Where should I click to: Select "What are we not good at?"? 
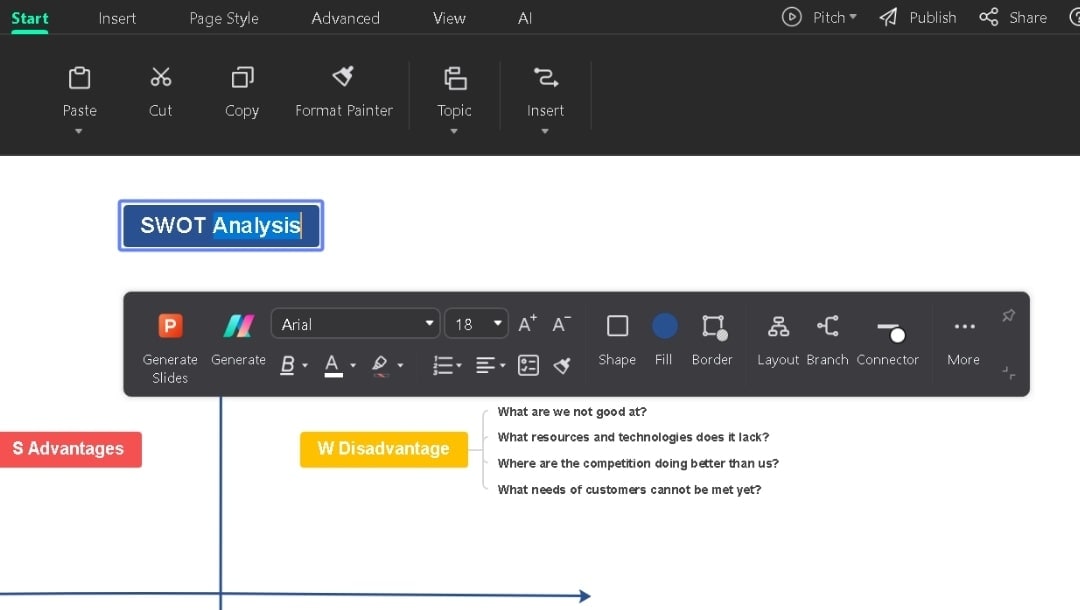point(572,412)
